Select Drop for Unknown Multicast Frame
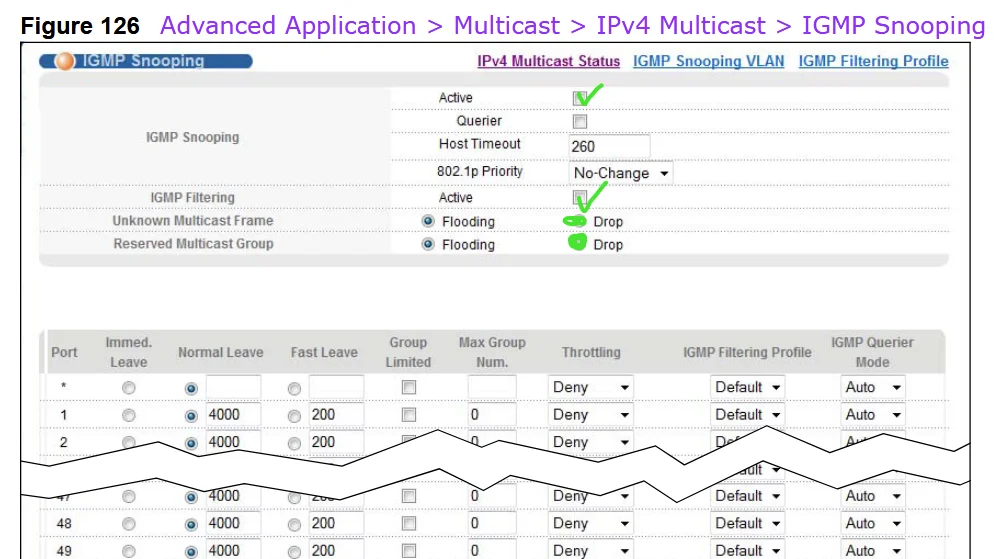The height and width of the screenshot is (559, 994). click(x=577, y=221)
